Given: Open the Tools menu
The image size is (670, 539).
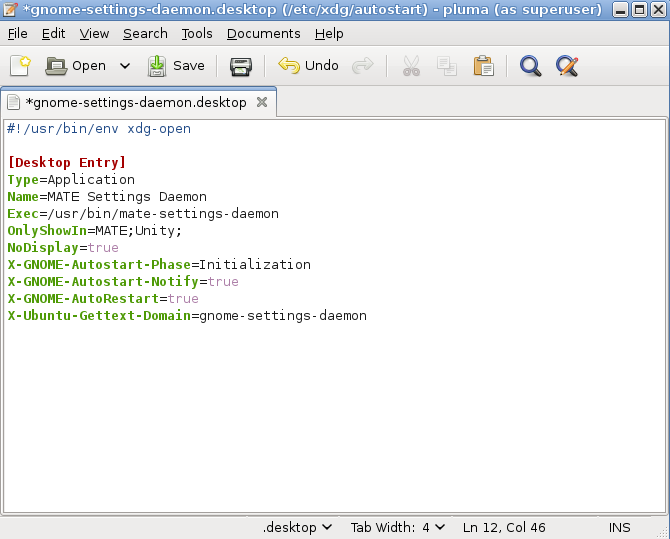Looking at the screenshot, I should tap(197, 33).
